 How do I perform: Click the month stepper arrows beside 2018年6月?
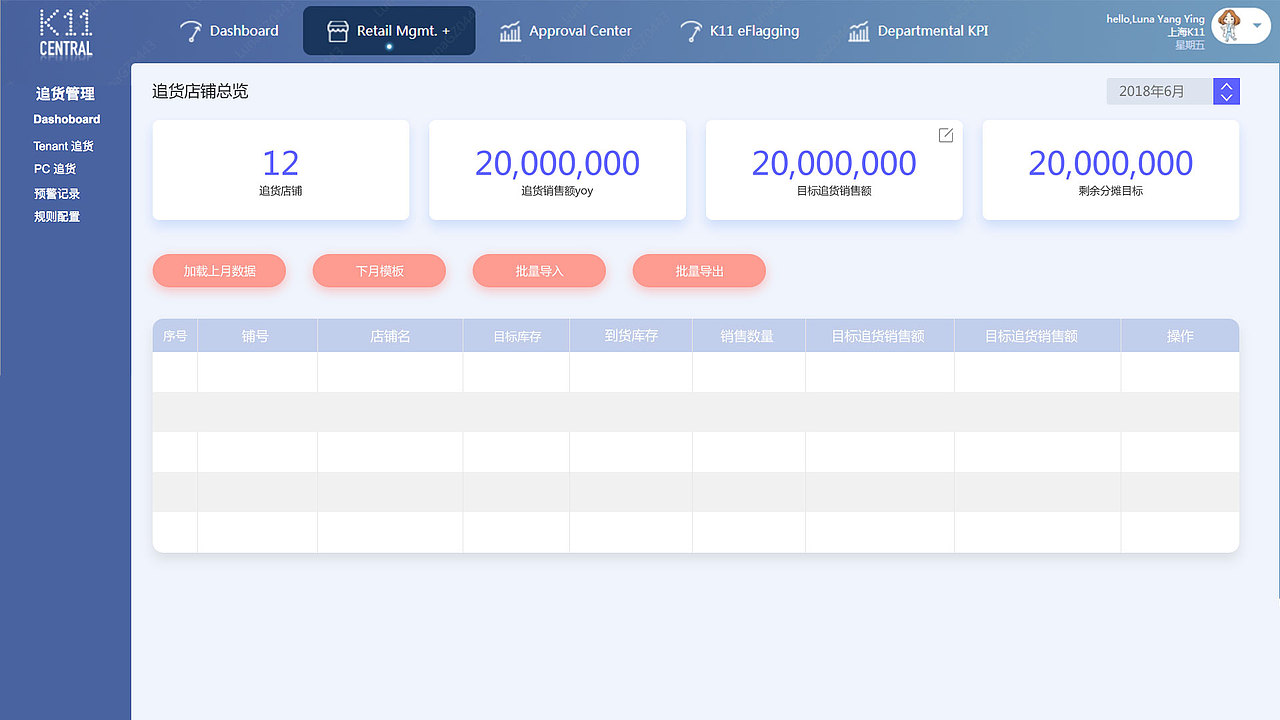(1226, 91)
